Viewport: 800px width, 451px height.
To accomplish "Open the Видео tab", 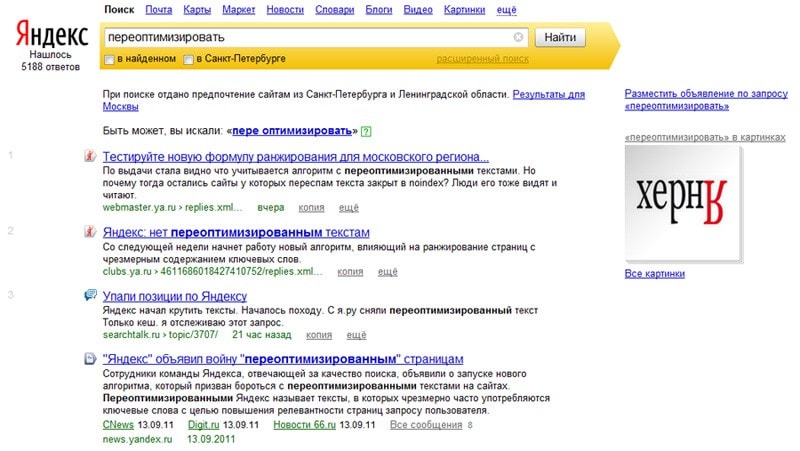I will pyautogui.click(x=418, y=10).
